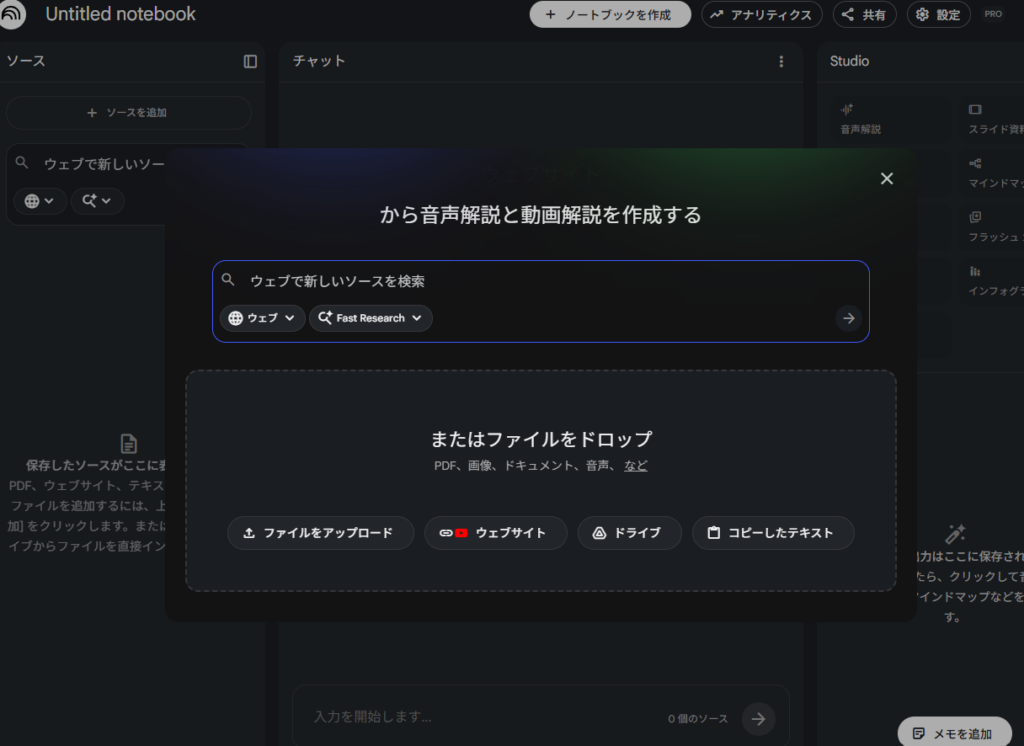This screenshot has width=1024, height=746.
Task: Expand the Fast Research mode dropdown
Action: coord(370,318)
